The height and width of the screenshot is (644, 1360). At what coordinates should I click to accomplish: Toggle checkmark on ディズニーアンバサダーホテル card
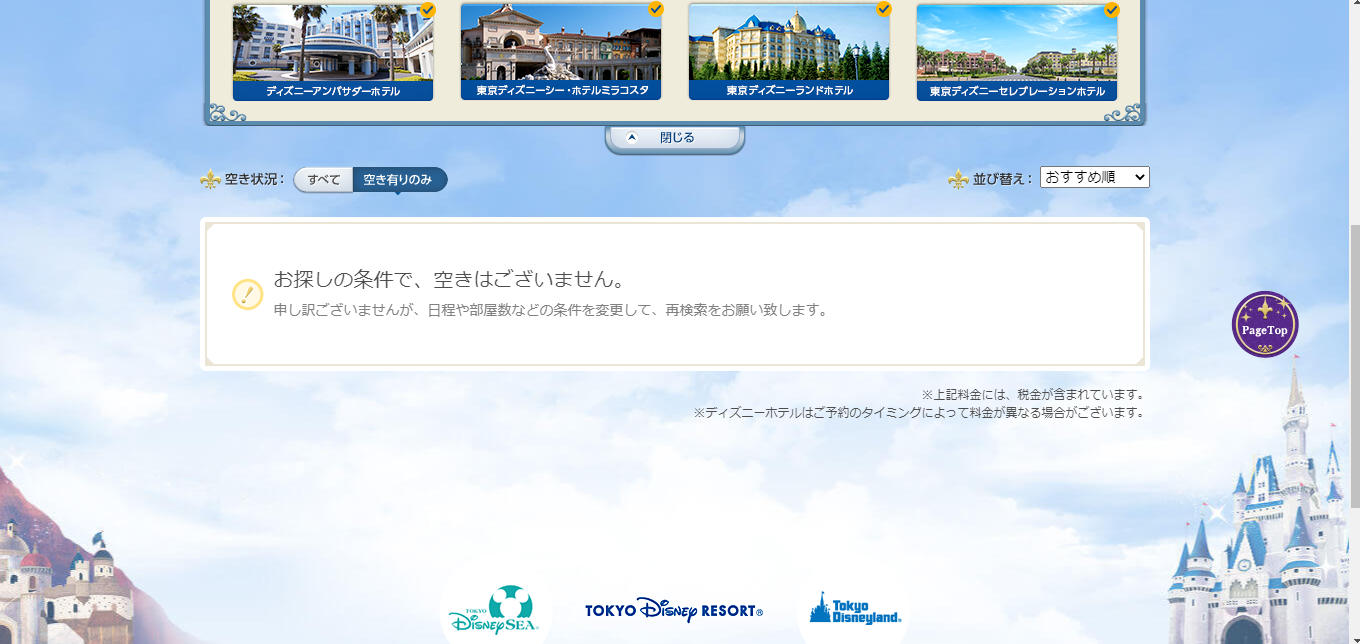tap(428, 9)
